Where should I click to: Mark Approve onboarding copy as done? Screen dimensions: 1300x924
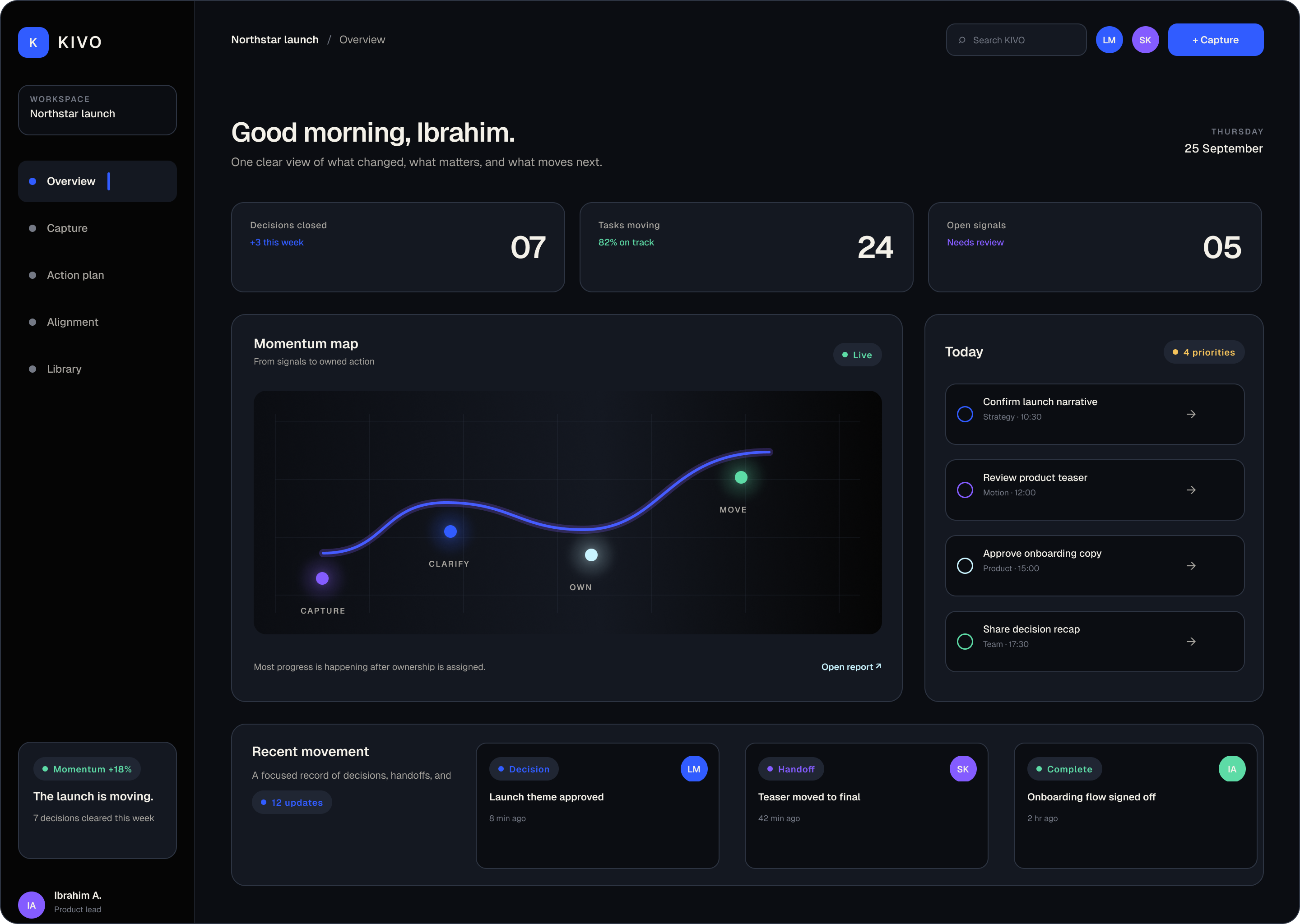(965, 566)
